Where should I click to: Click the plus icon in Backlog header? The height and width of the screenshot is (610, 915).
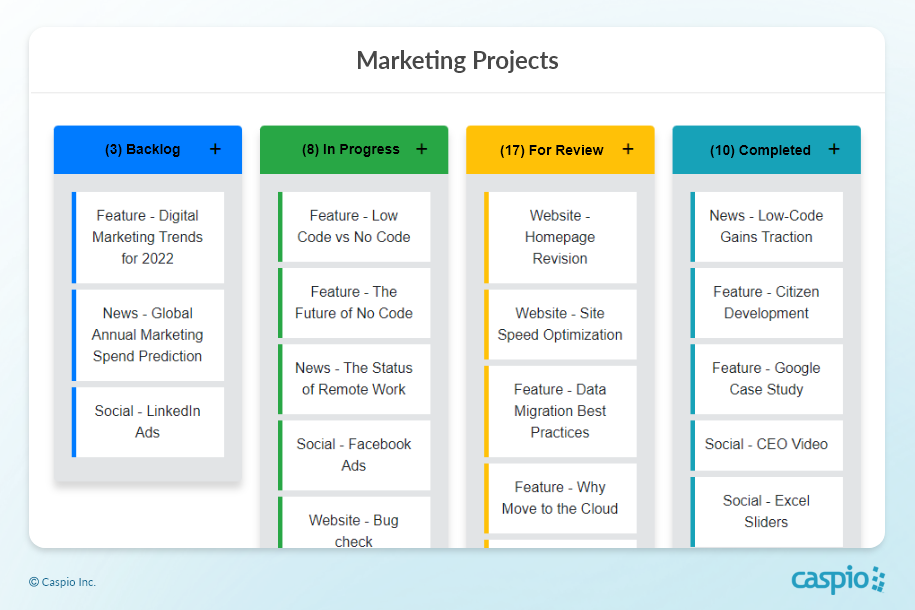point(215,149)
